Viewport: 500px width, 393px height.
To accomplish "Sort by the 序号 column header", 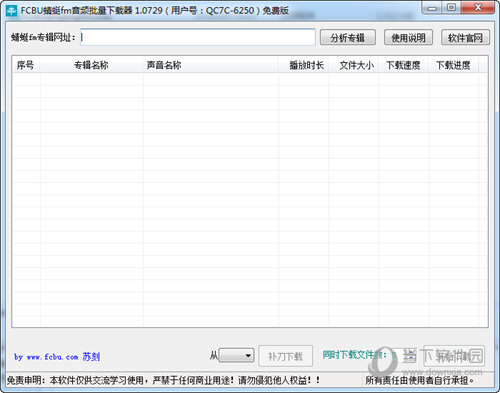I will 26,65.
